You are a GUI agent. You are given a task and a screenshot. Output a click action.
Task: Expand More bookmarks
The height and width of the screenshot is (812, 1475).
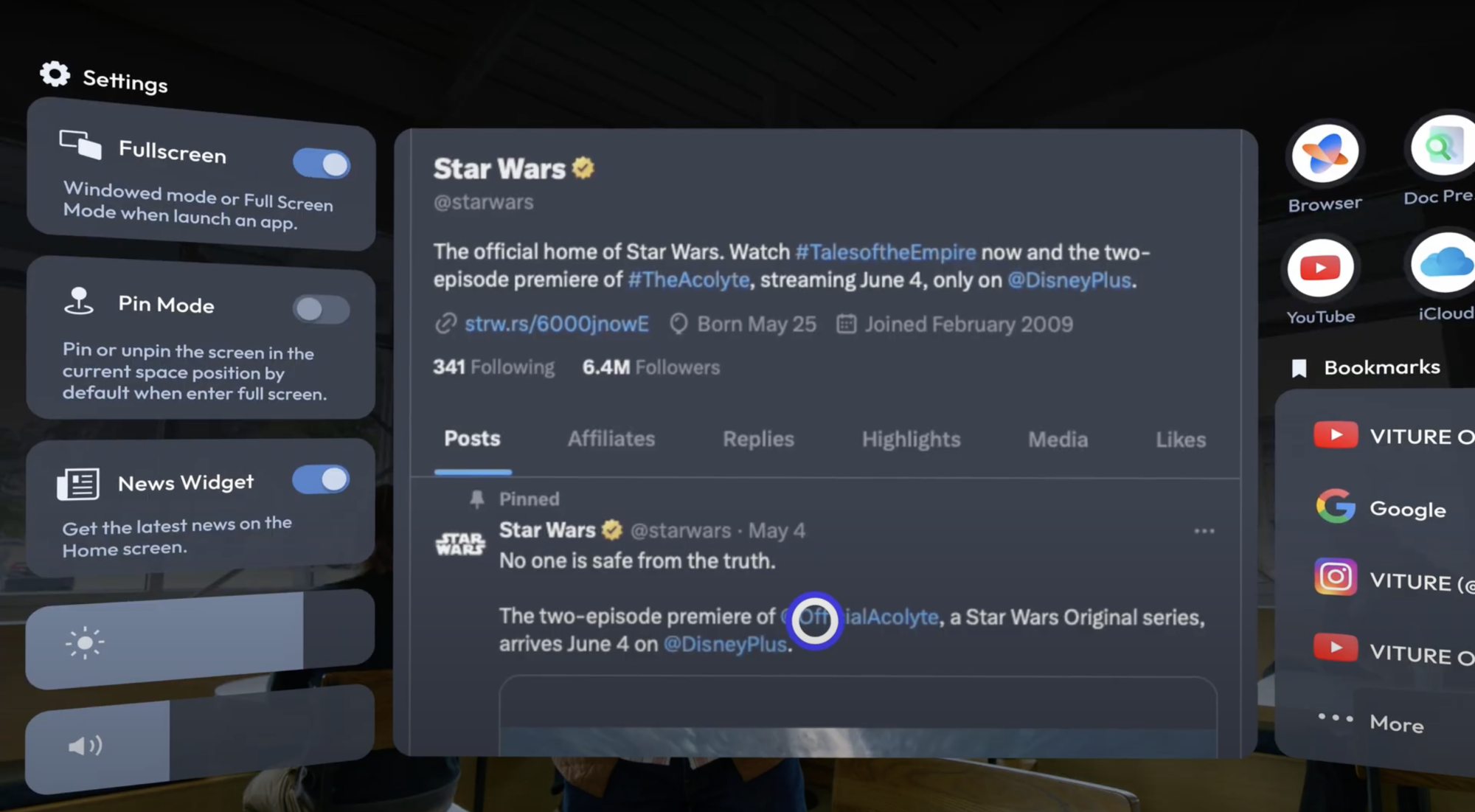tap(1371, 721)
